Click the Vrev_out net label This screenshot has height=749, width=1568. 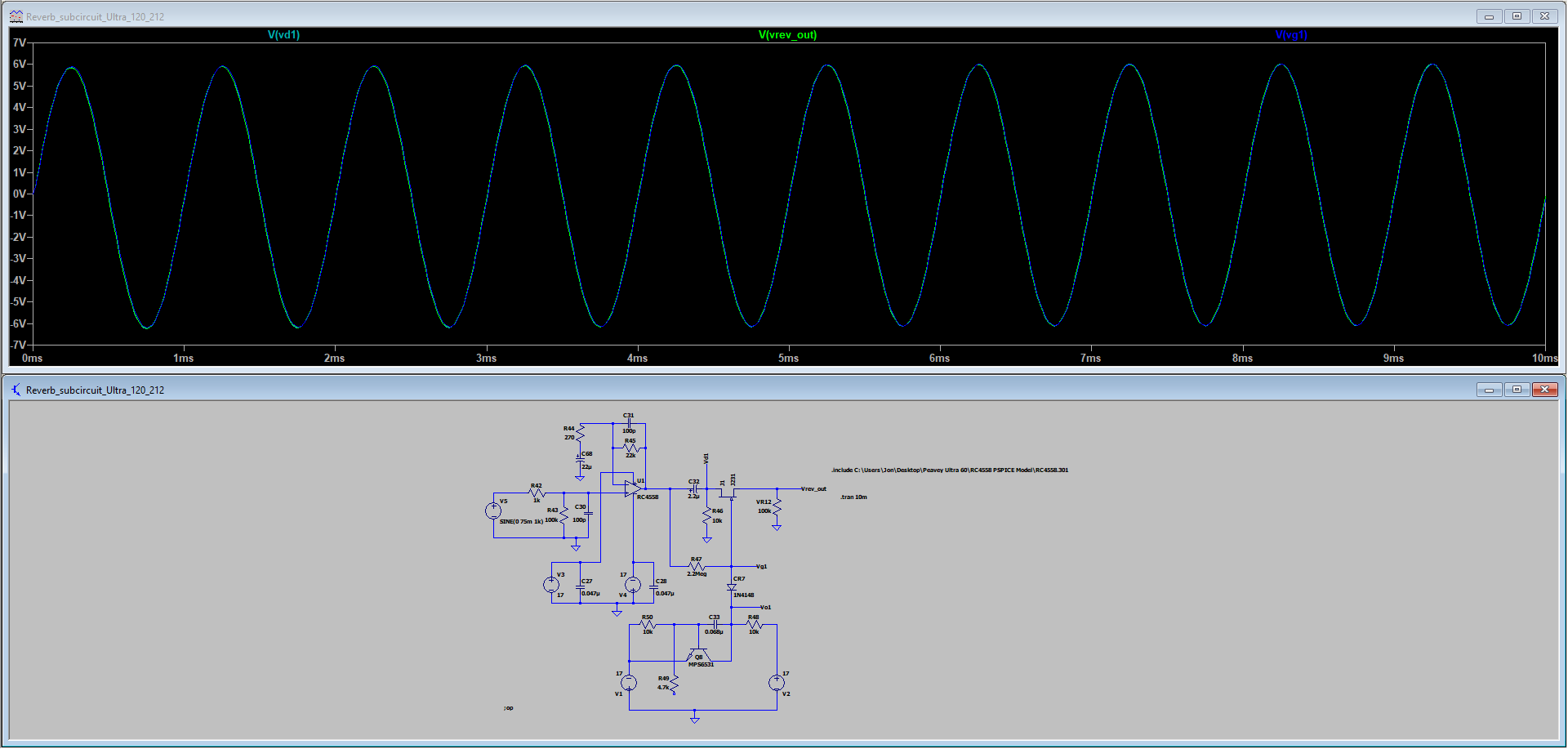813,488
